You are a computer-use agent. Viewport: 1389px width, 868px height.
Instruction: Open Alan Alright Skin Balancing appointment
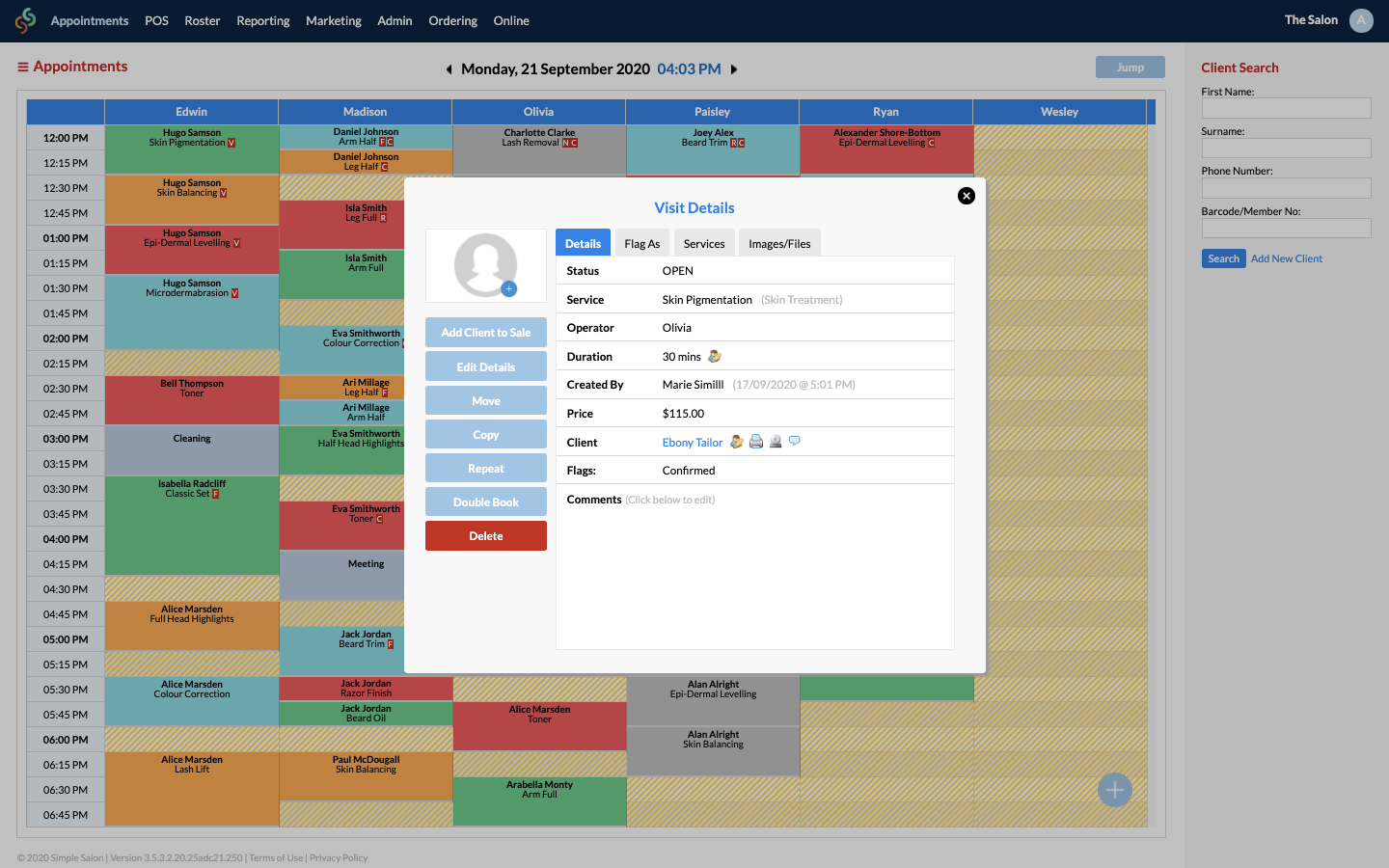(x=713, y=750)
